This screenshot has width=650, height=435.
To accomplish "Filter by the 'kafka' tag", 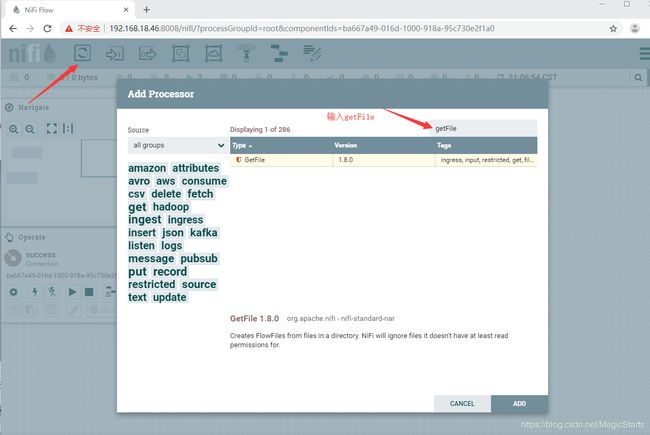I will coord(204,233).
